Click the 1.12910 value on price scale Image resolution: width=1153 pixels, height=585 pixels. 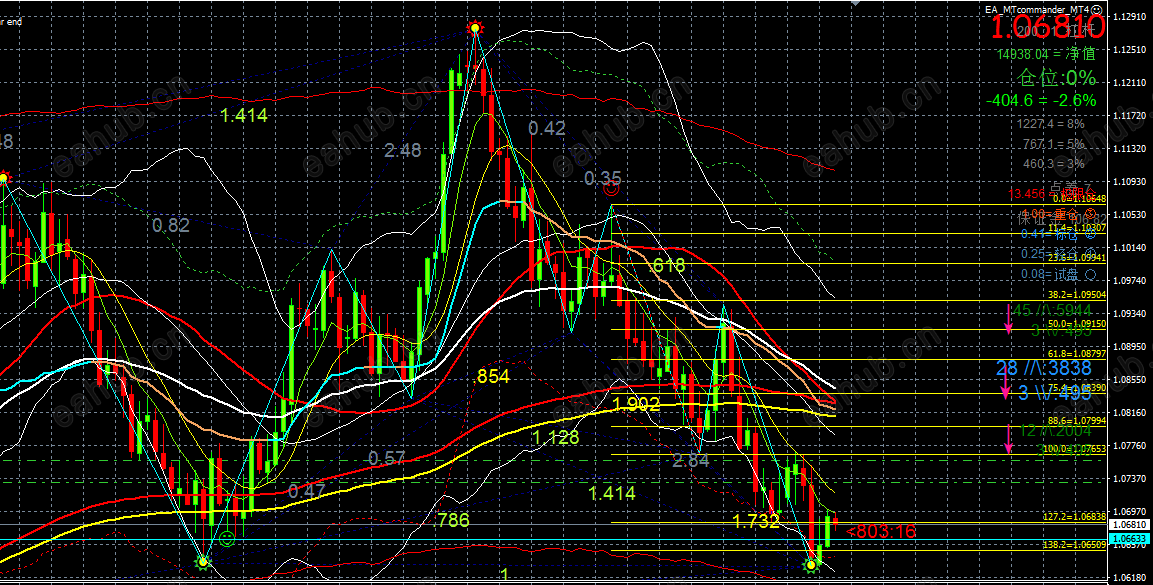point(1130,17)
